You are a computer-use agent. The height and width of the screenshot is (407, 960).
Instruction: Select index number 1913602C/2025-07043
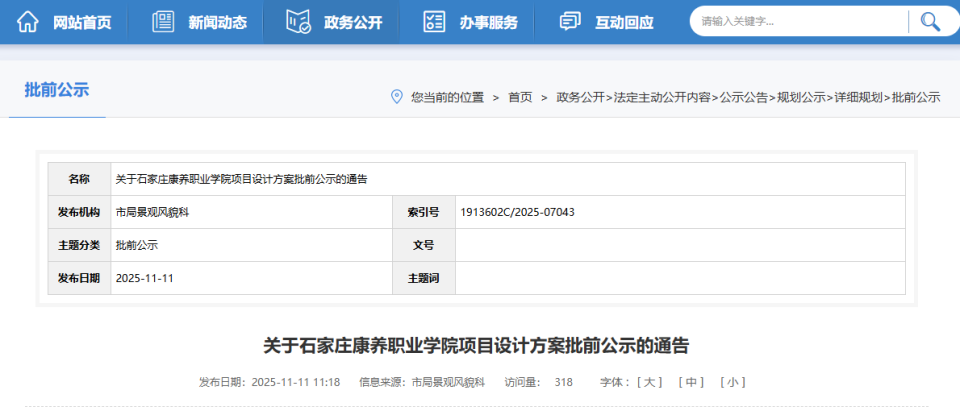(517, 212)
